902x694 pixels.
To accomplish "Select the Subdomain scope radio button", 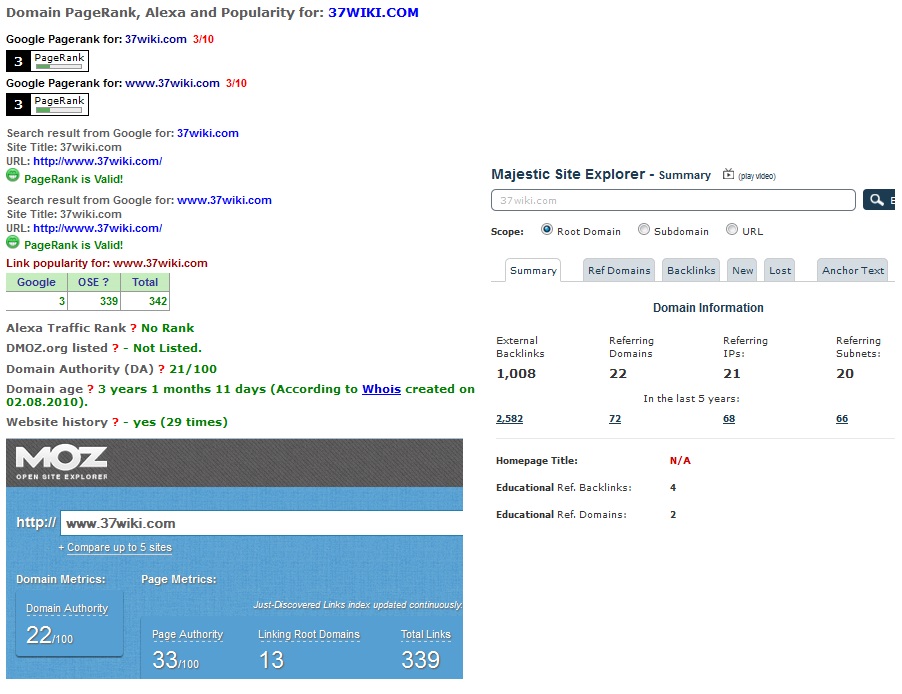I will pyautogui.click(x=644, y=230).
